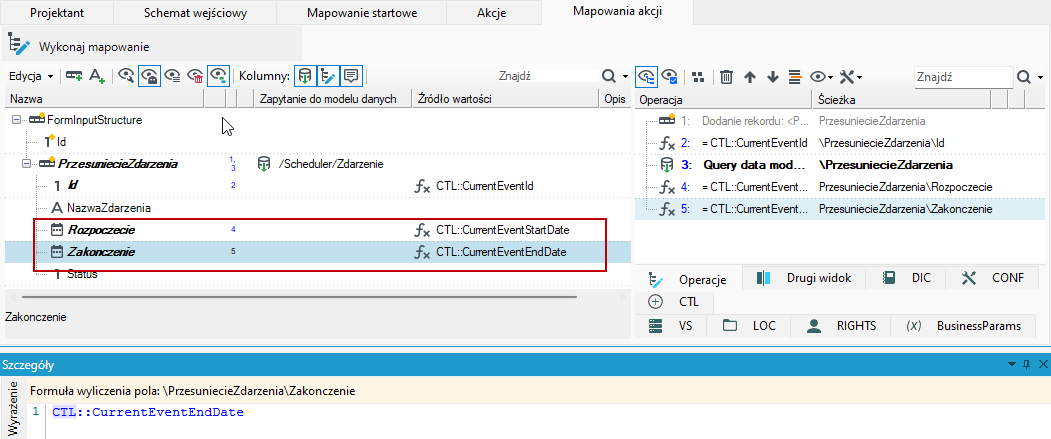Collapse the PrzesuniecieZdarzenia tree node
Image resolution: width=1051 pixels, height=439 pixels.
point(25,164)
